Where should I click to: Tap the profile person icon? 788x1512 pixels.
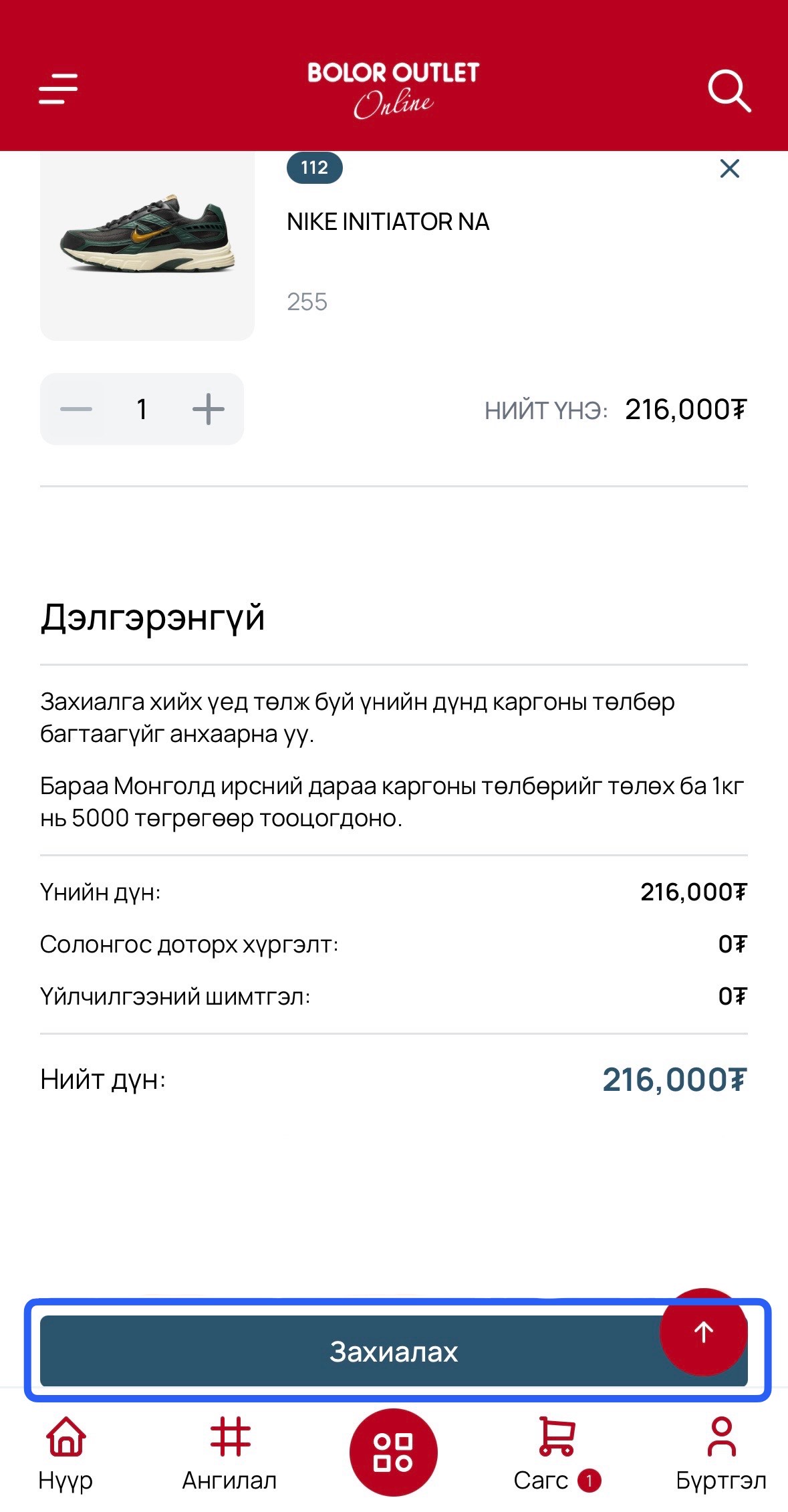(x=721, y=1436)
